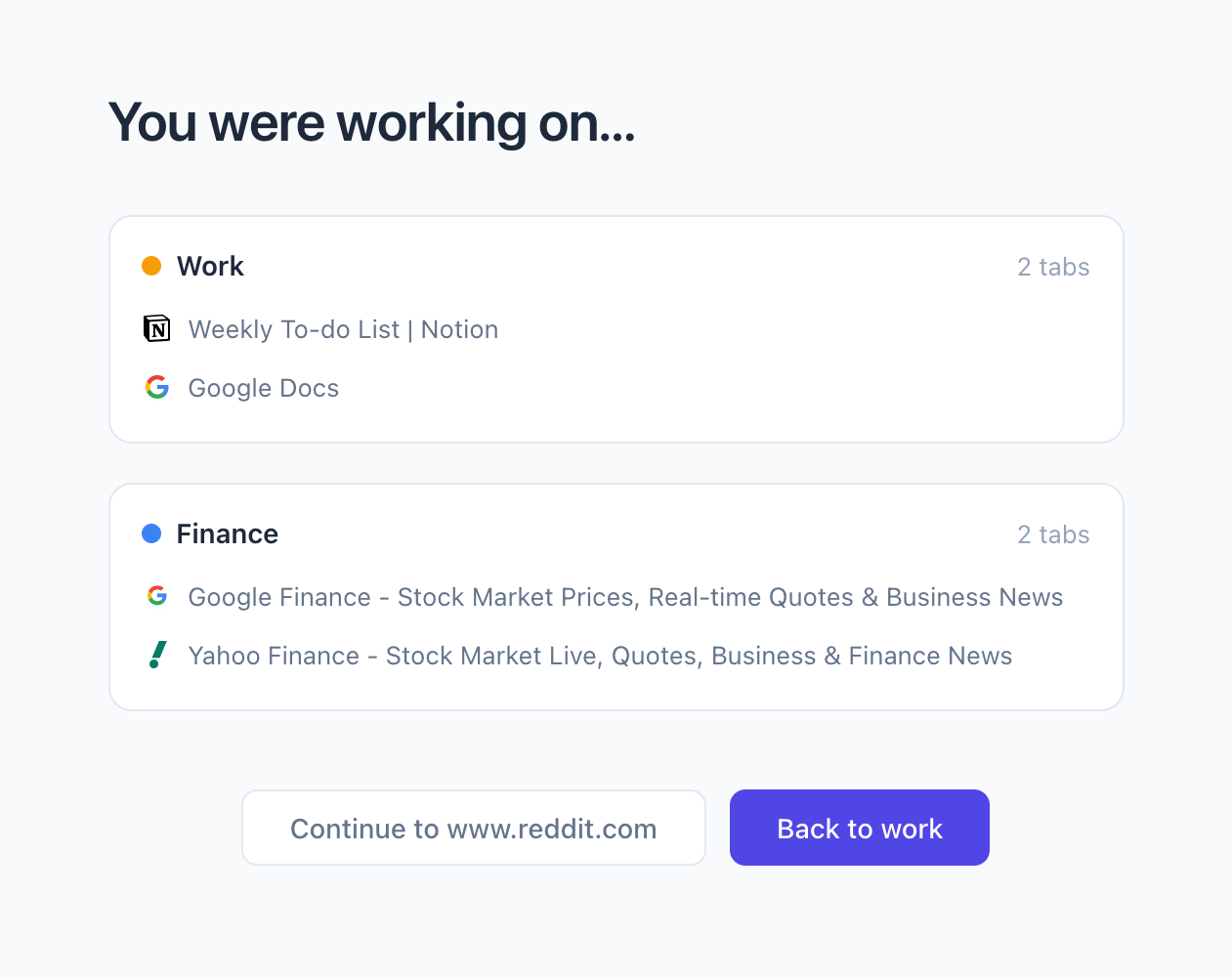The height and width of the screenshot is (979, 1232).
Task: Select the Work group title
Action: coord(208,266)
